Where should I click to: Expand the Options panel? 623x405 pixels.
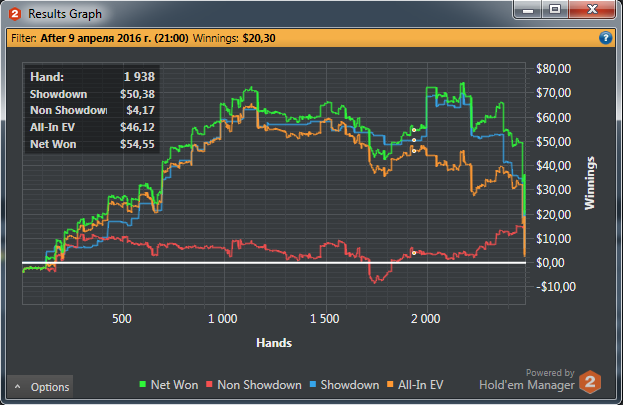(x=40, y=387)
